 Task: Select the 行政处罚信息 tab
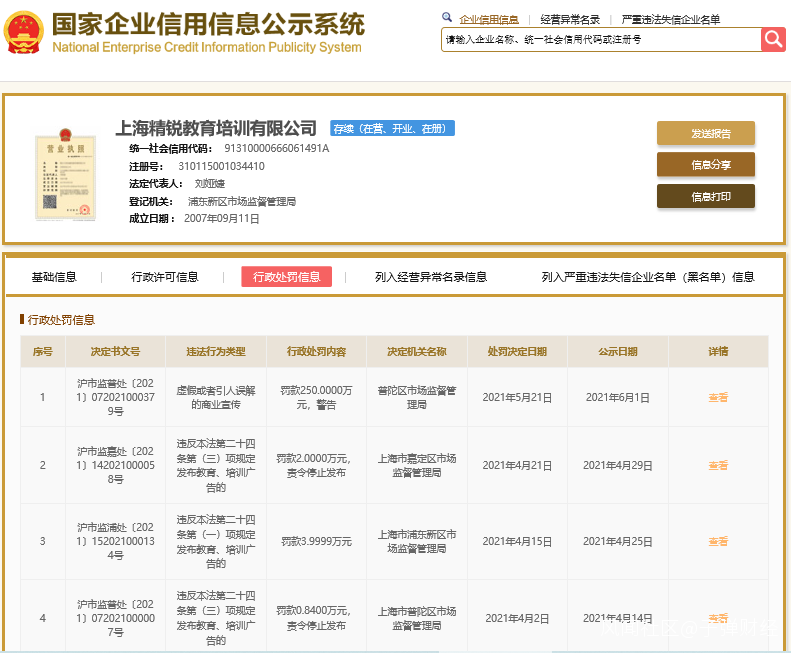286,277
